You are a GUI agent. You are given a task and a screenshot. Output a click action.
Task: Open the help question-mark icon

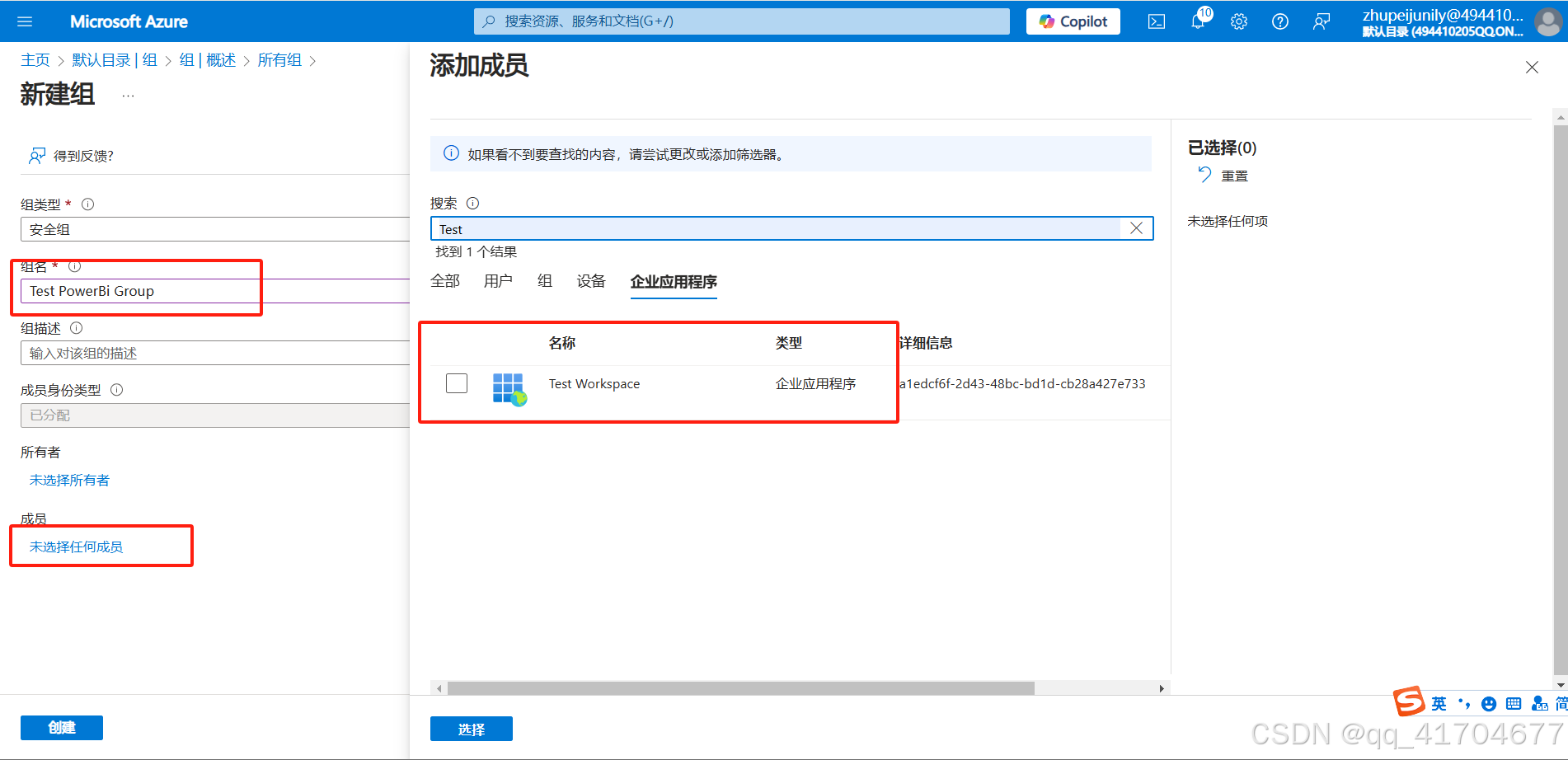(1279, 21)
